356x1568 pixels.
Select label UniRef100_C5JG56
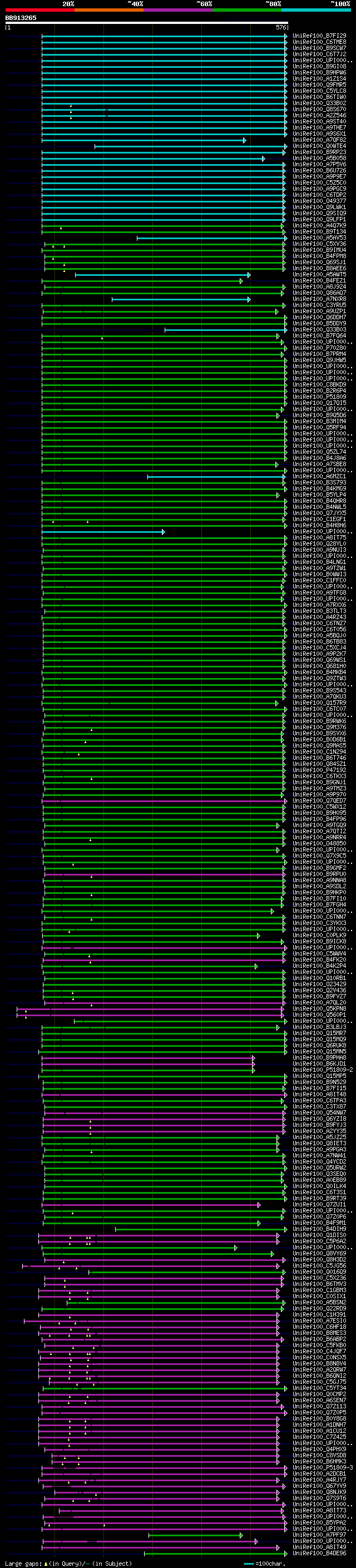[319, 1265]
